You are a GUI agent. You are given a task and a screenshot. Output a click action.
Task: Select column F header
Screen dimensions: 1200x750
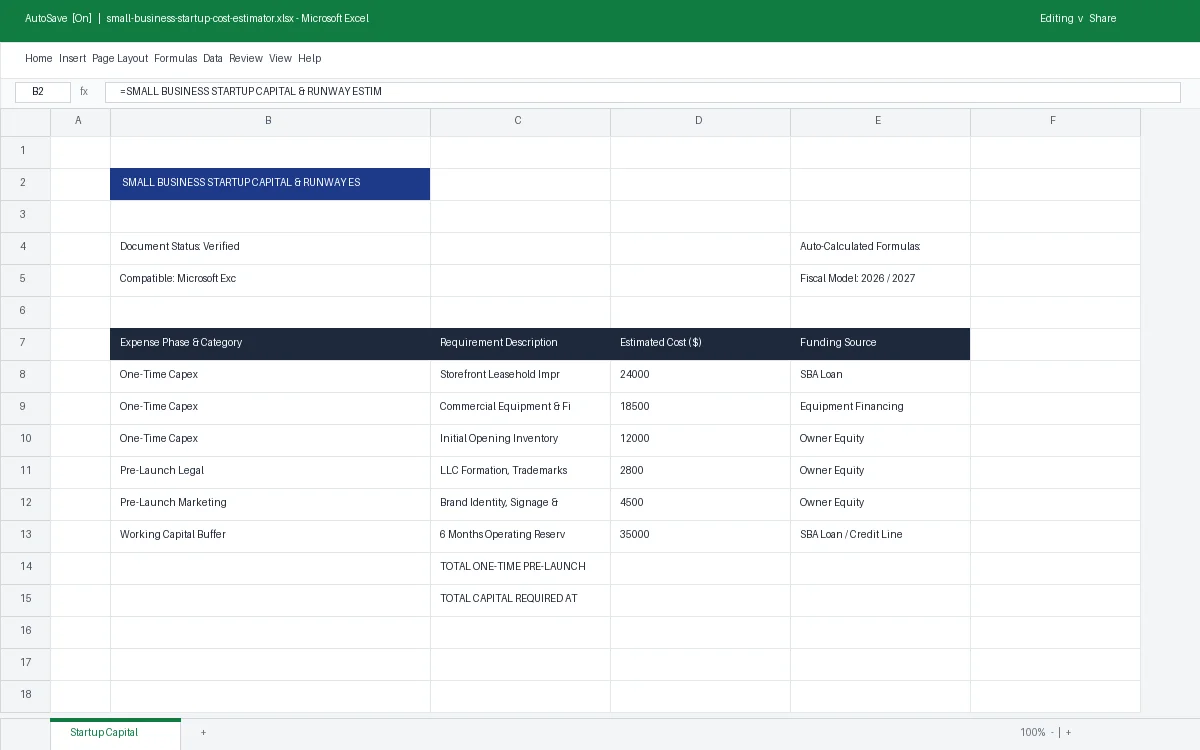(x=1055, y=122)
